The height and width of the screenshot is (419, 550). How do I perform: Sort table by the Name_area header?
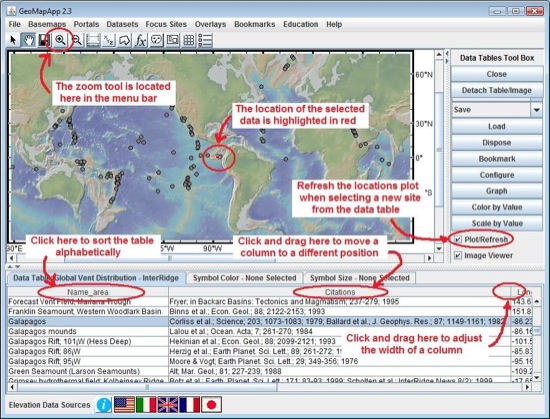coord(88,292)
